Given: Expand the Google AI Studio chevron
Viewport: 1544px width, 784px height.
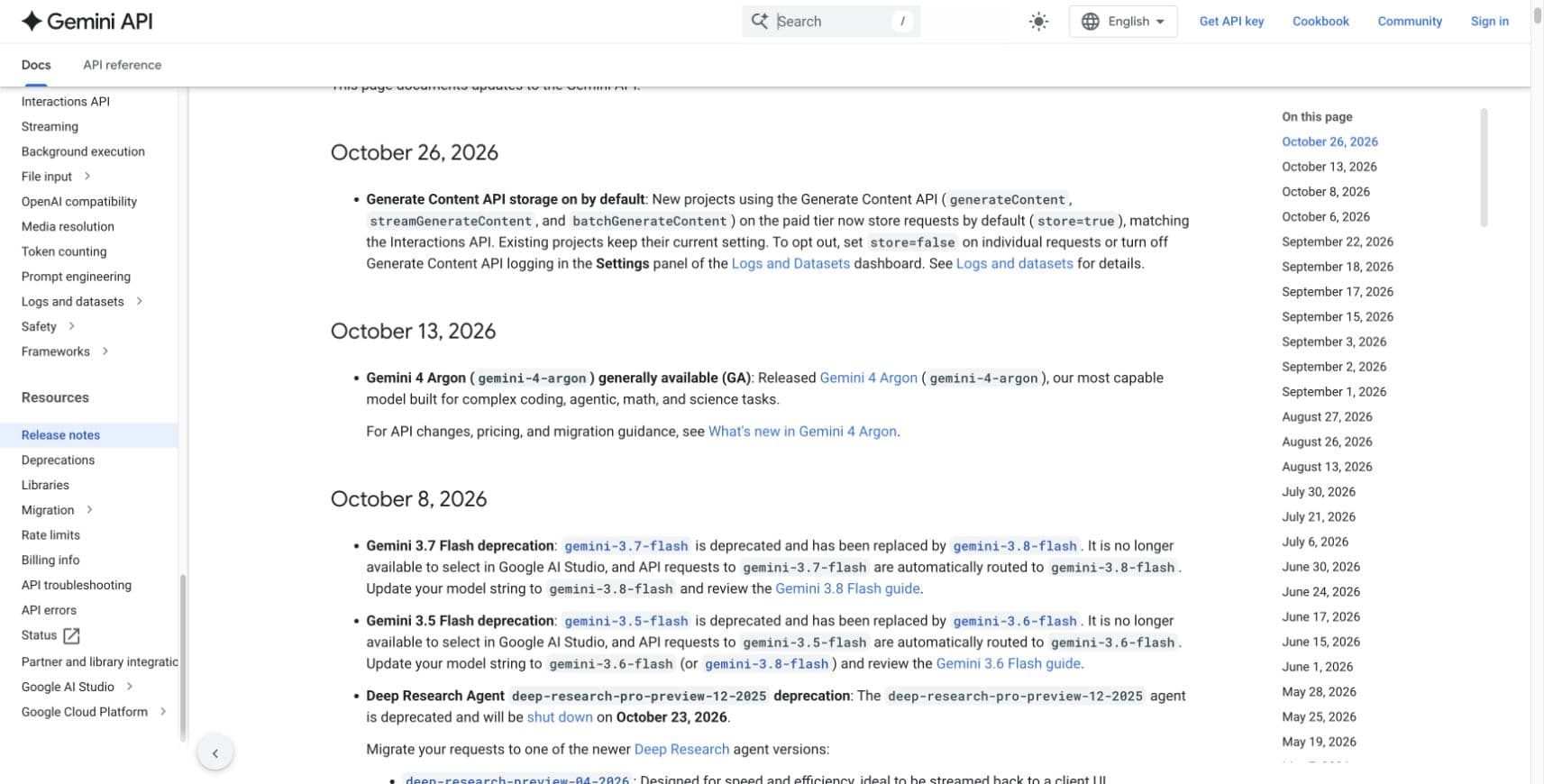Looking at the screenshot, I should (130, 687).
